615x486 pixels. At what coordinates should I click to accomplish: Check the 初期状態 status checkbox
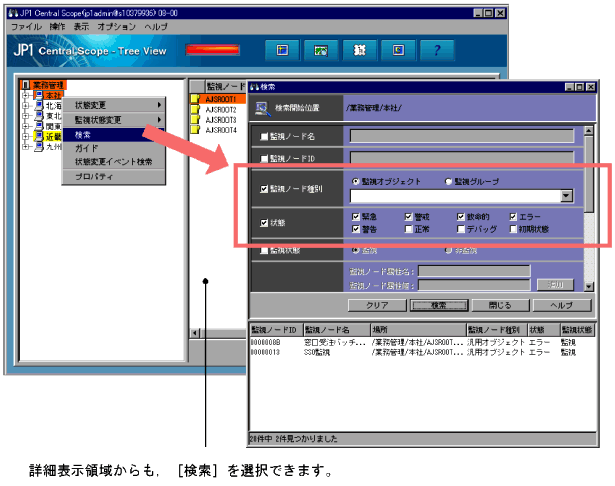click(513, 229)
